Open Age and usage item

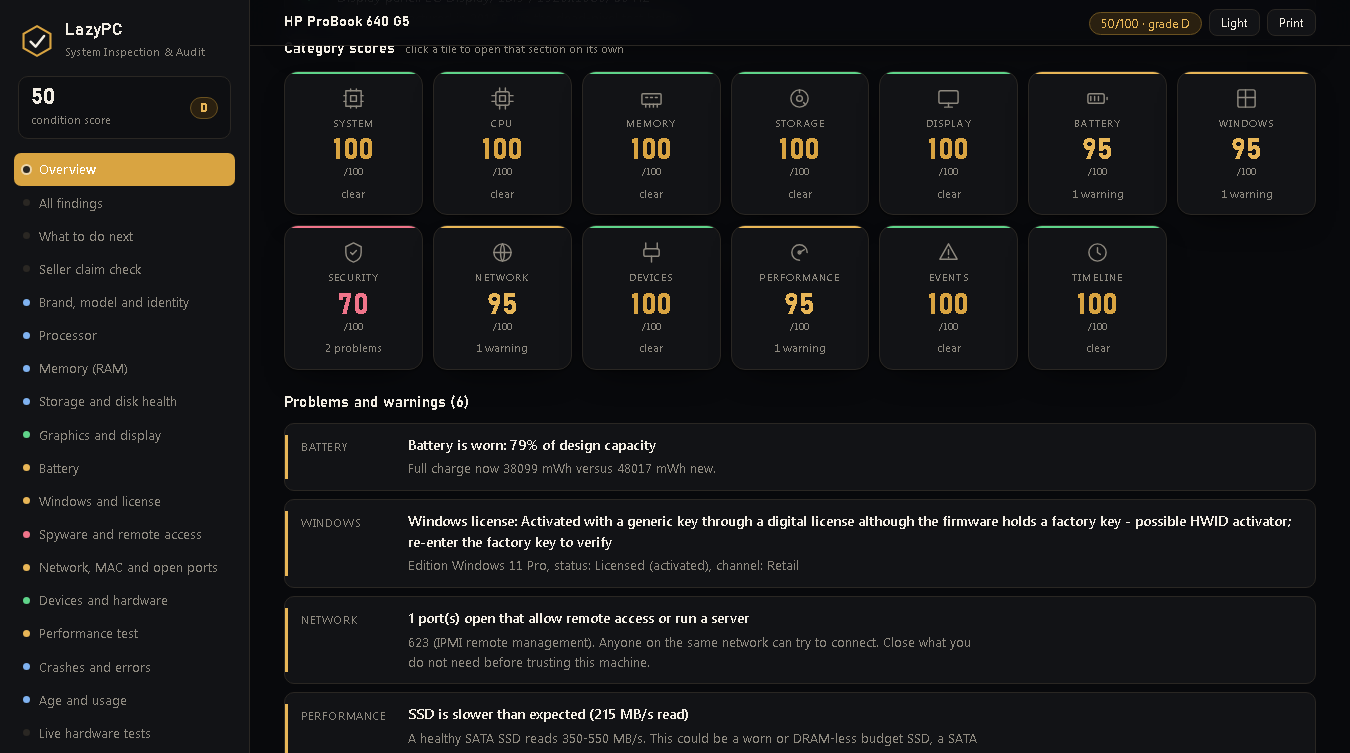(x=124, y=700)
